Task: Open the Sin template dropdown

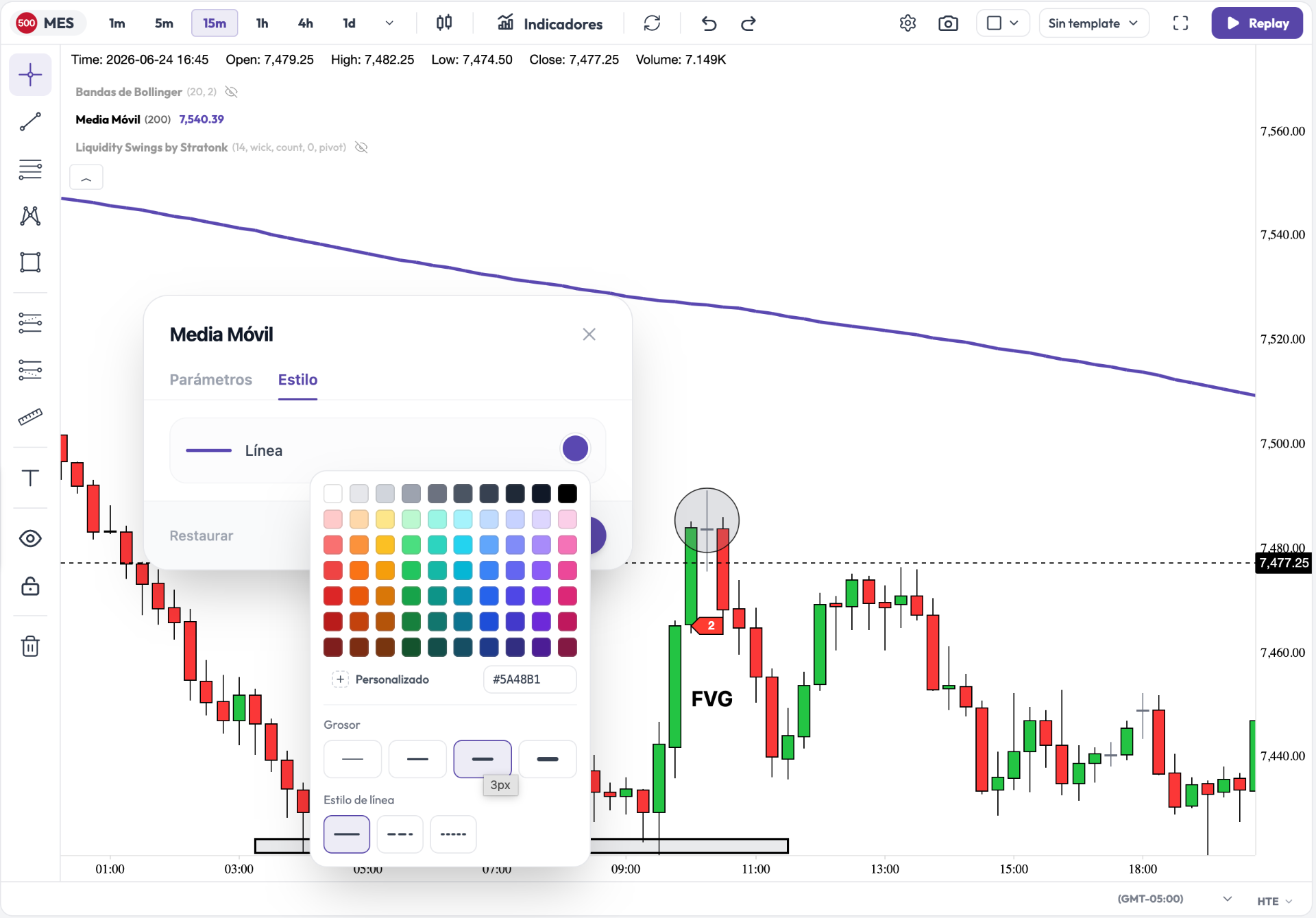Action: 1093,23
